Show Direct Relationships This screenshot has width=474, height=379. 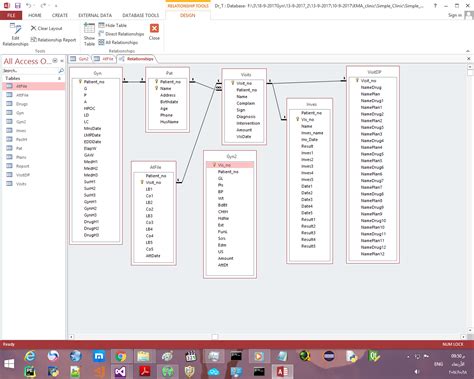pyautogui.click(x=121, y=34)
